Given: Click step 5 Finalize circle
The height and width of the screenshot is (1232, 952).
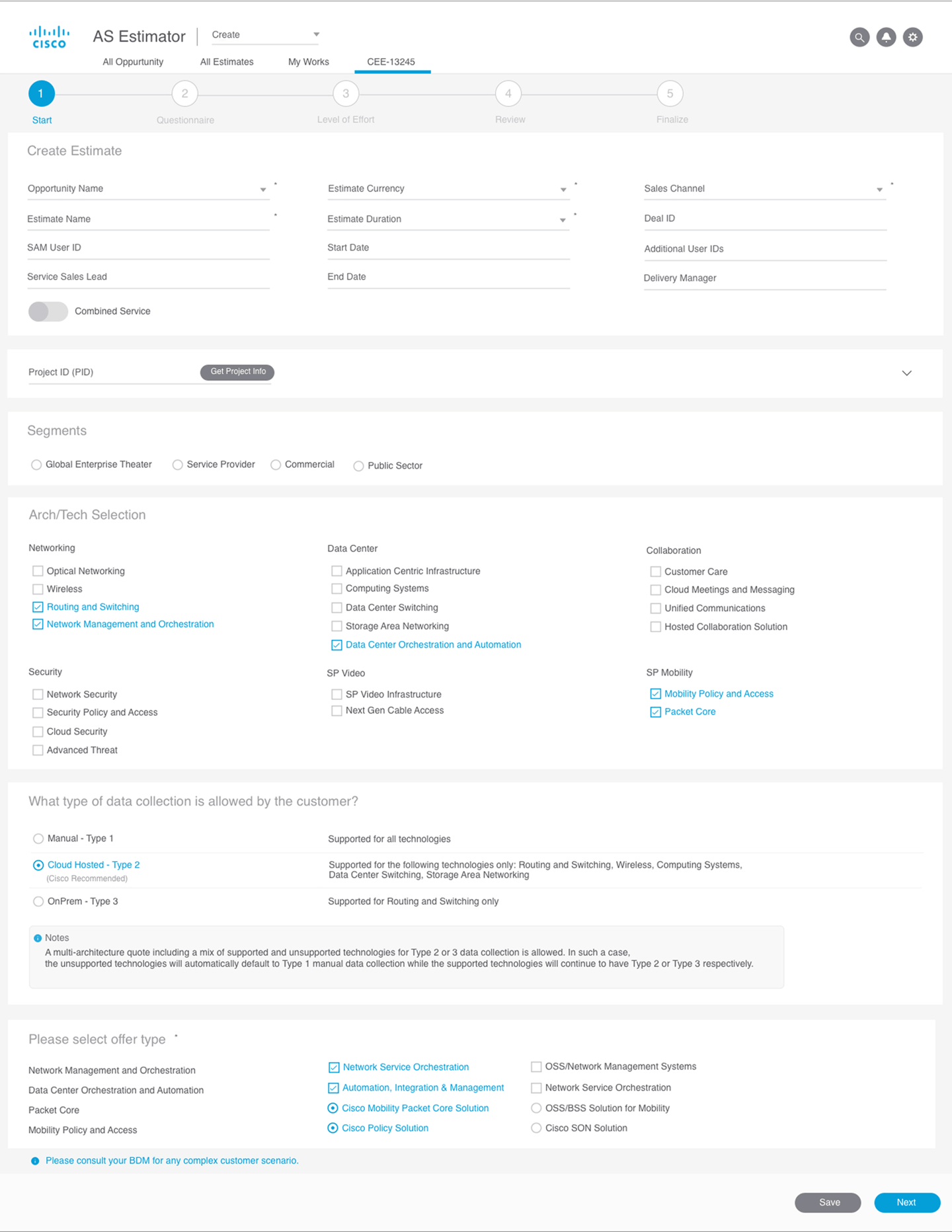Looking at the screenshot, I should (670, 94).
